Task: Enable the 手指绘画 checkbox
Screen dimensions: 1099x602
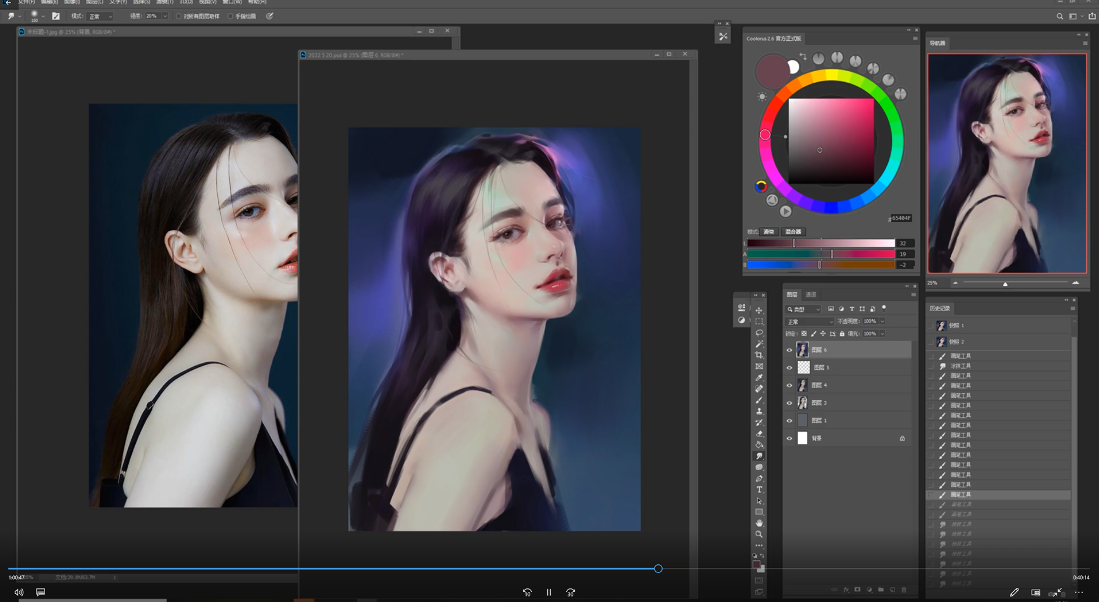Action: 230,16
